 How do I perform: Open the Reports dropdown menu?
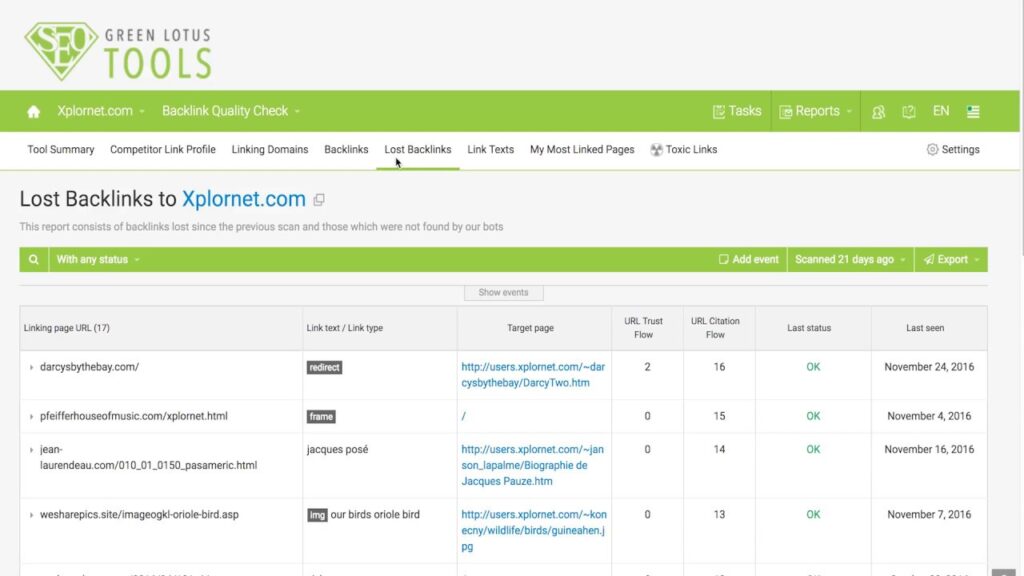click(816, 111)
